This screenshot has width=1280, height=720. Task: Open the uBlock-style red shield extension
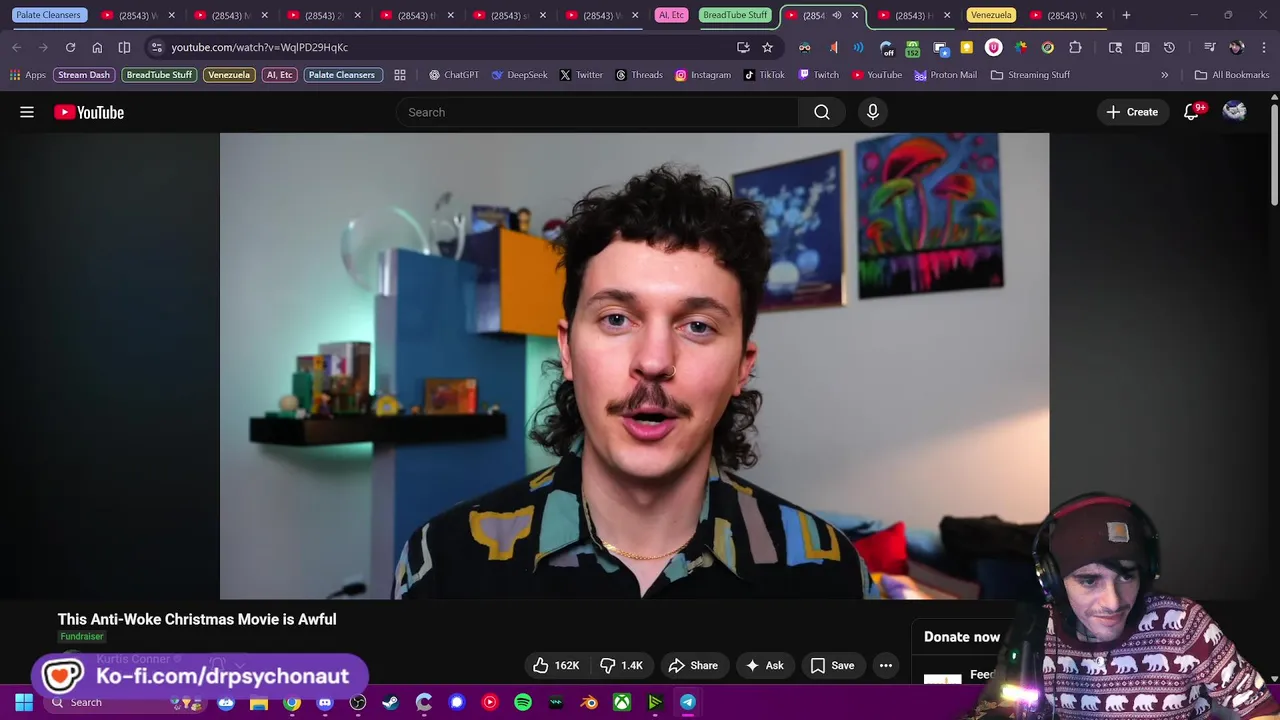pos(993,47)
